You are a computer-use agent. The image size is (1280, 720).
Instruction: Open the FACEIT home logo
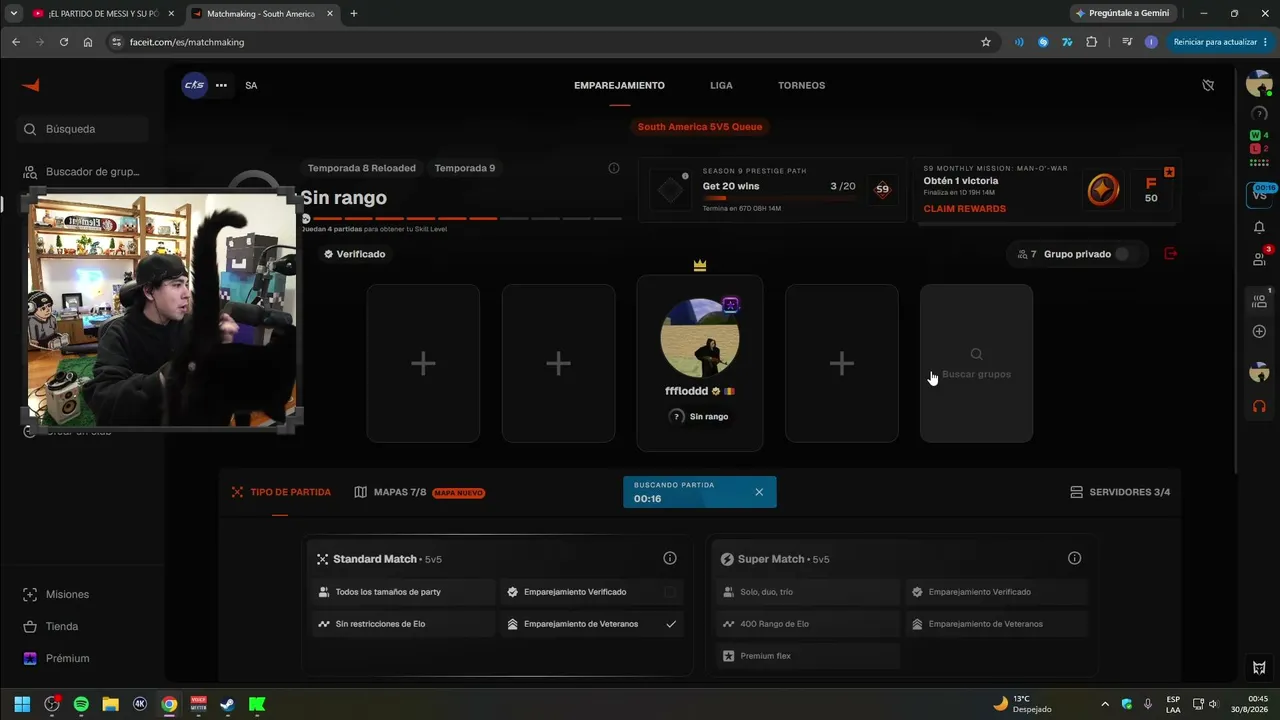[x=31, y=85]
